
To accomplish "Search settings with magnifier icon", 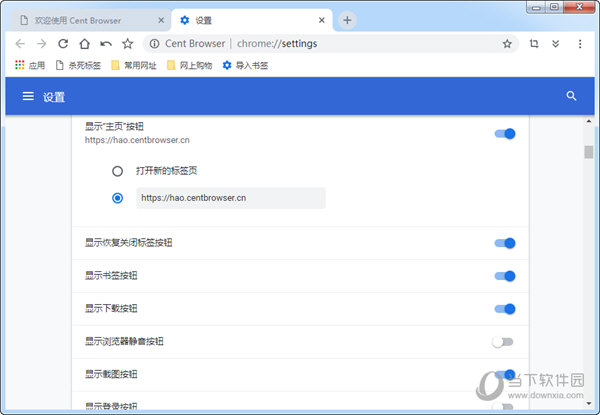I will point(571,96).
